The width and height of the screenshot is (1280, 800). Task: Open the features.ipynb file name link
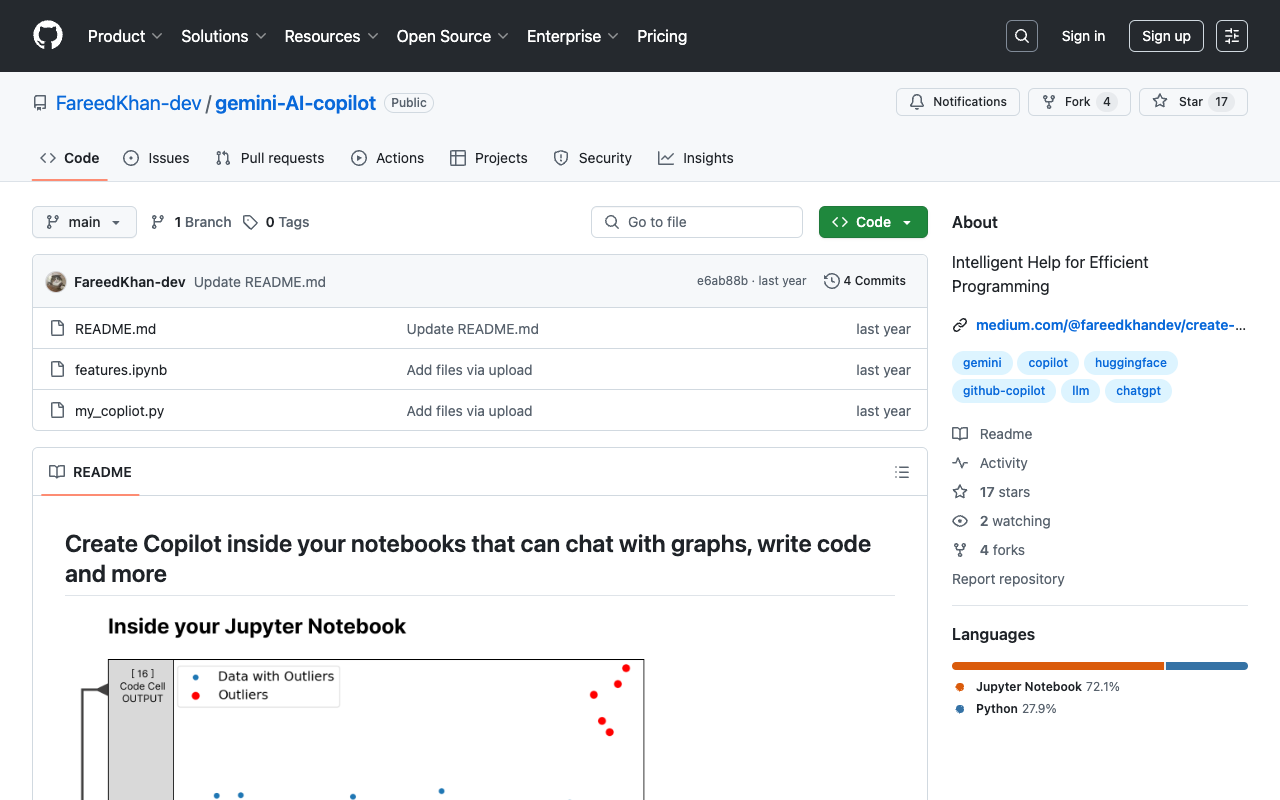[121, 370]
